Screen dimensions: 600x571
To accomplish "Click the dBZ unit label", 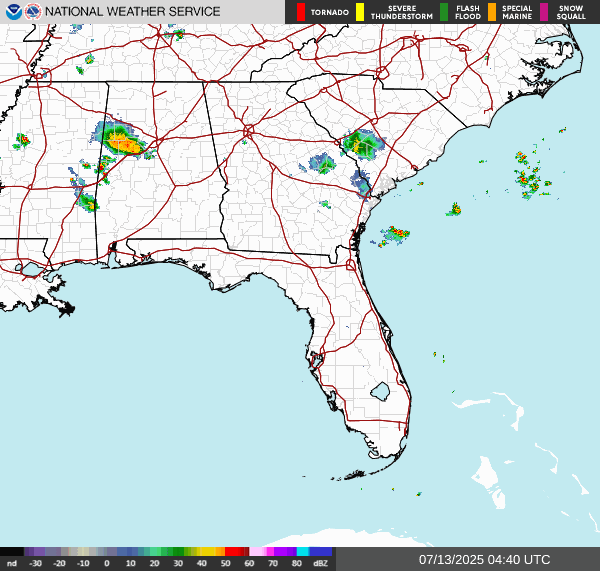I will tap(320, 563).
